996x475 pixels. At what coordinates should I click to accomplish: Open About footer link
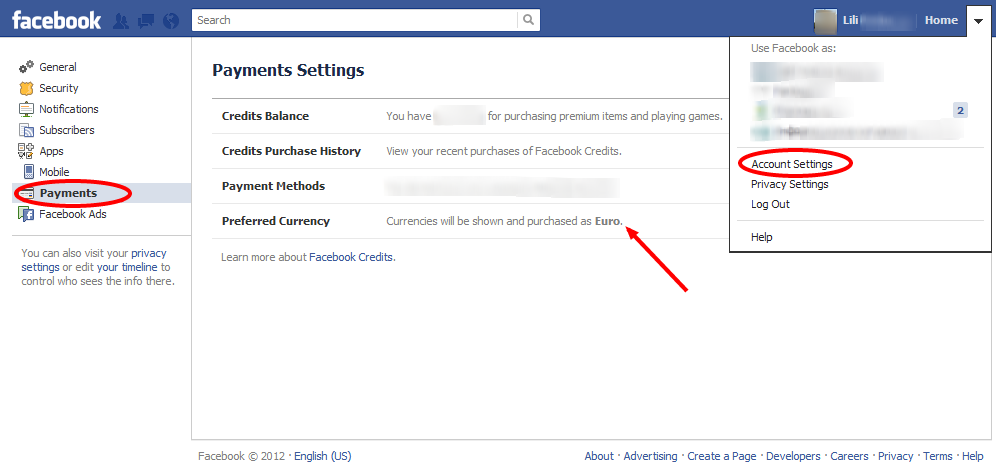click(599, 456)
